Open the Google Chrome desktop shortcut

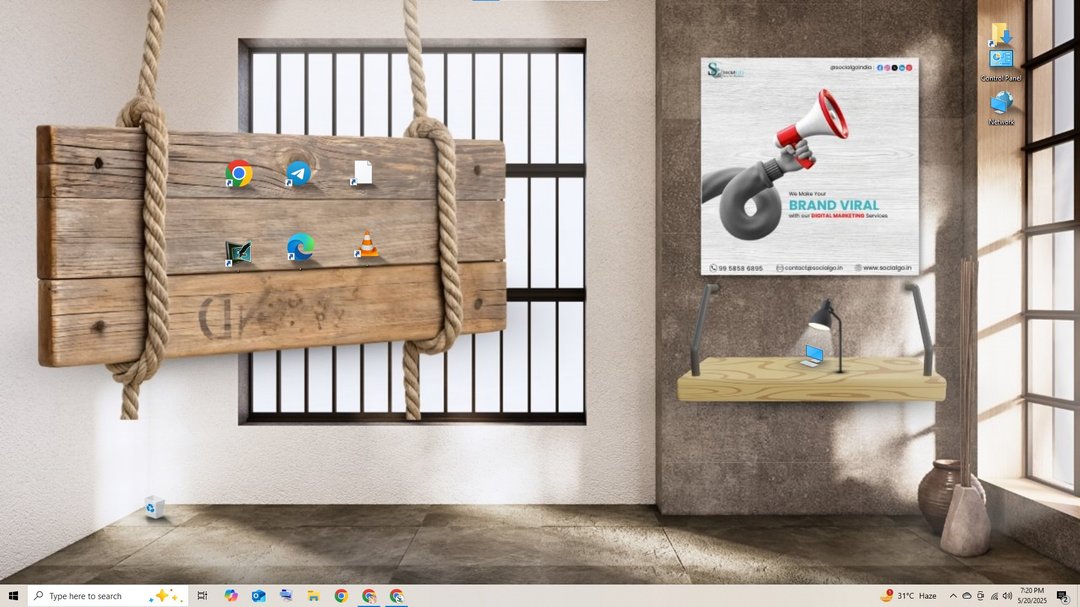coord(238,174)
